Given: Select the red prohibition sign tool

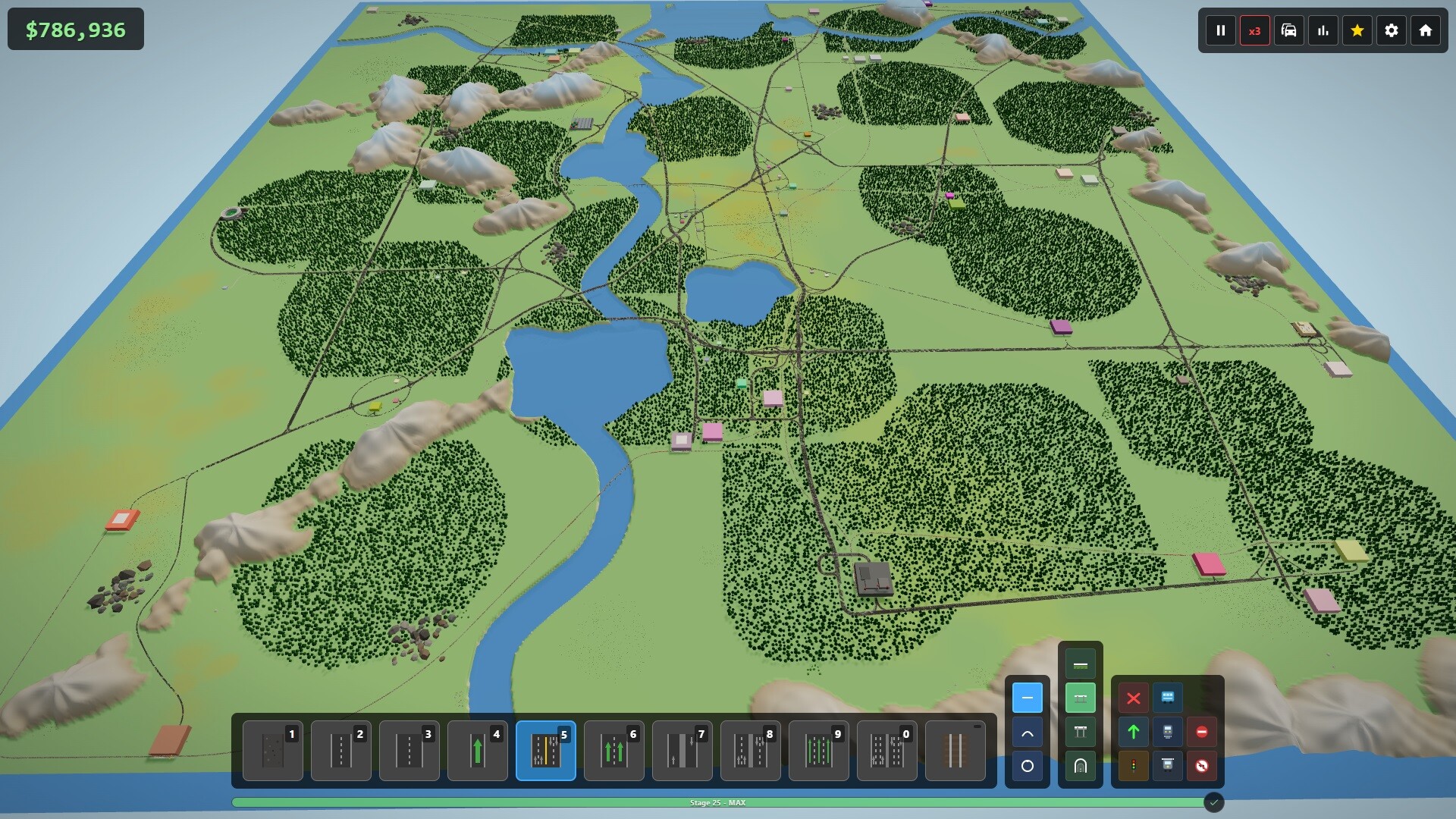Looking at the screenshot, I should [1202, 766].
